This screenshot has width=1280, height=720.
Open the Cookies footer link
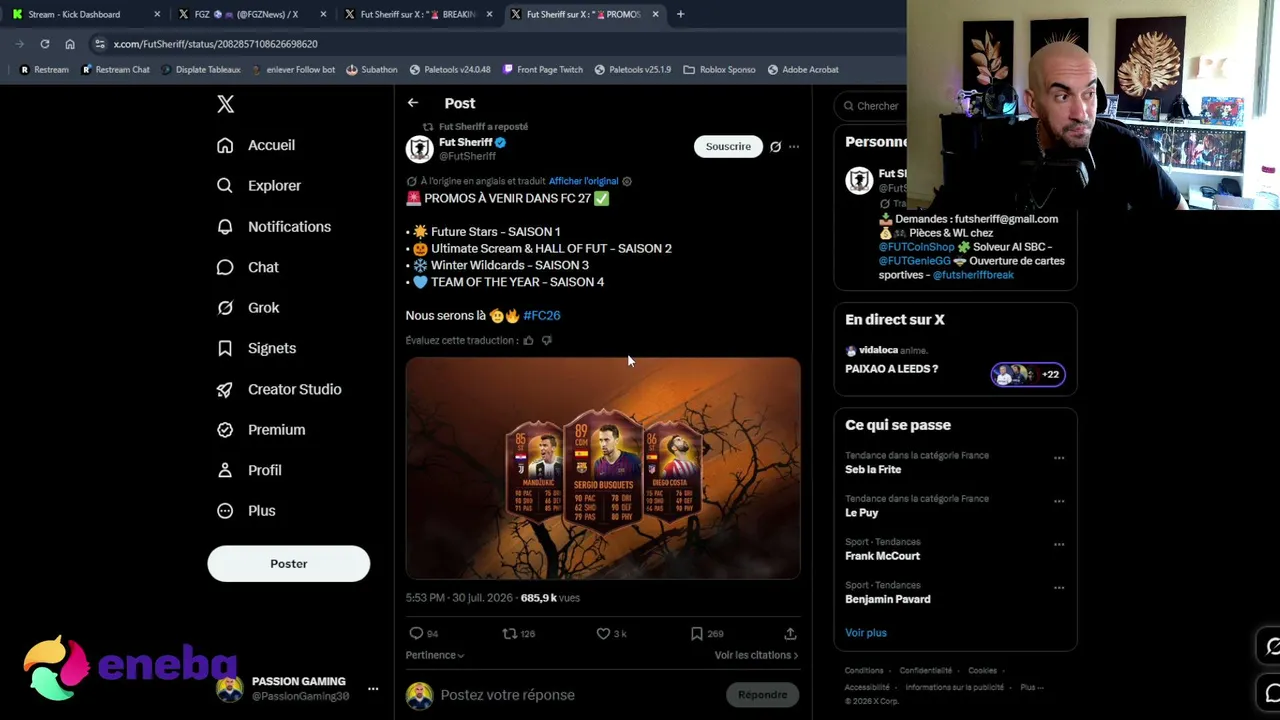(x=982, y=671)
